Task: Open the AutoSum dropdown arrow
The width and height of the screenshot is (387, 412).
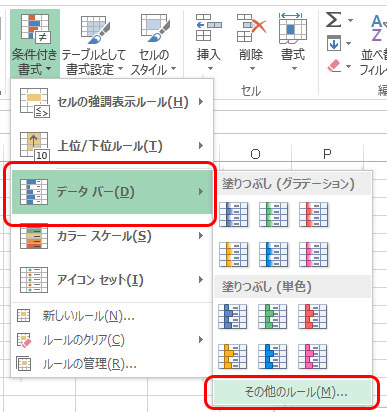Action: point(350,20)
